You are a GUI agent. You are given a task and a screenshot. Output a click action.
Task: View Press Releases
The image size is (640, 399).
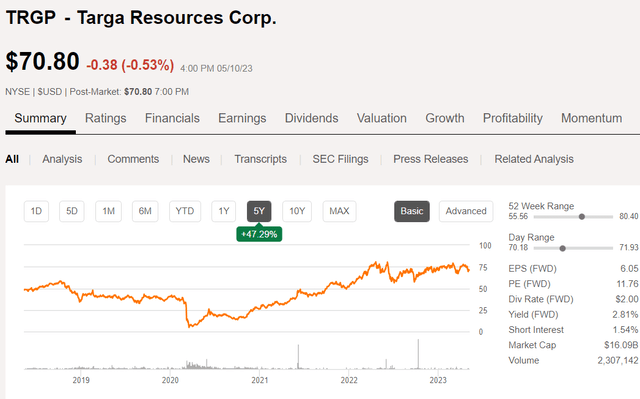tap(431, 159)
